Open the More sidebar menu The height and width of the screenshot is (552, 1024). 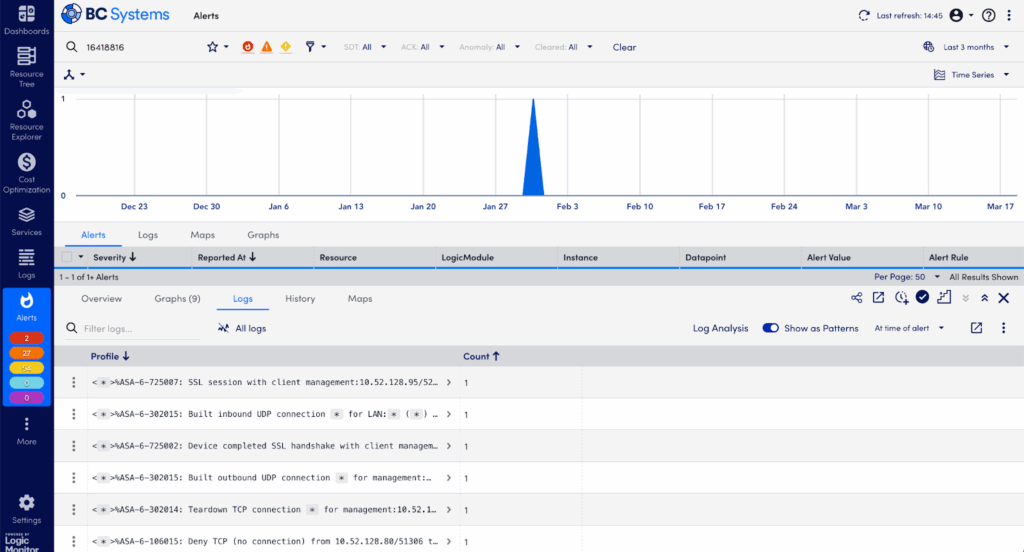coord(26,431)
